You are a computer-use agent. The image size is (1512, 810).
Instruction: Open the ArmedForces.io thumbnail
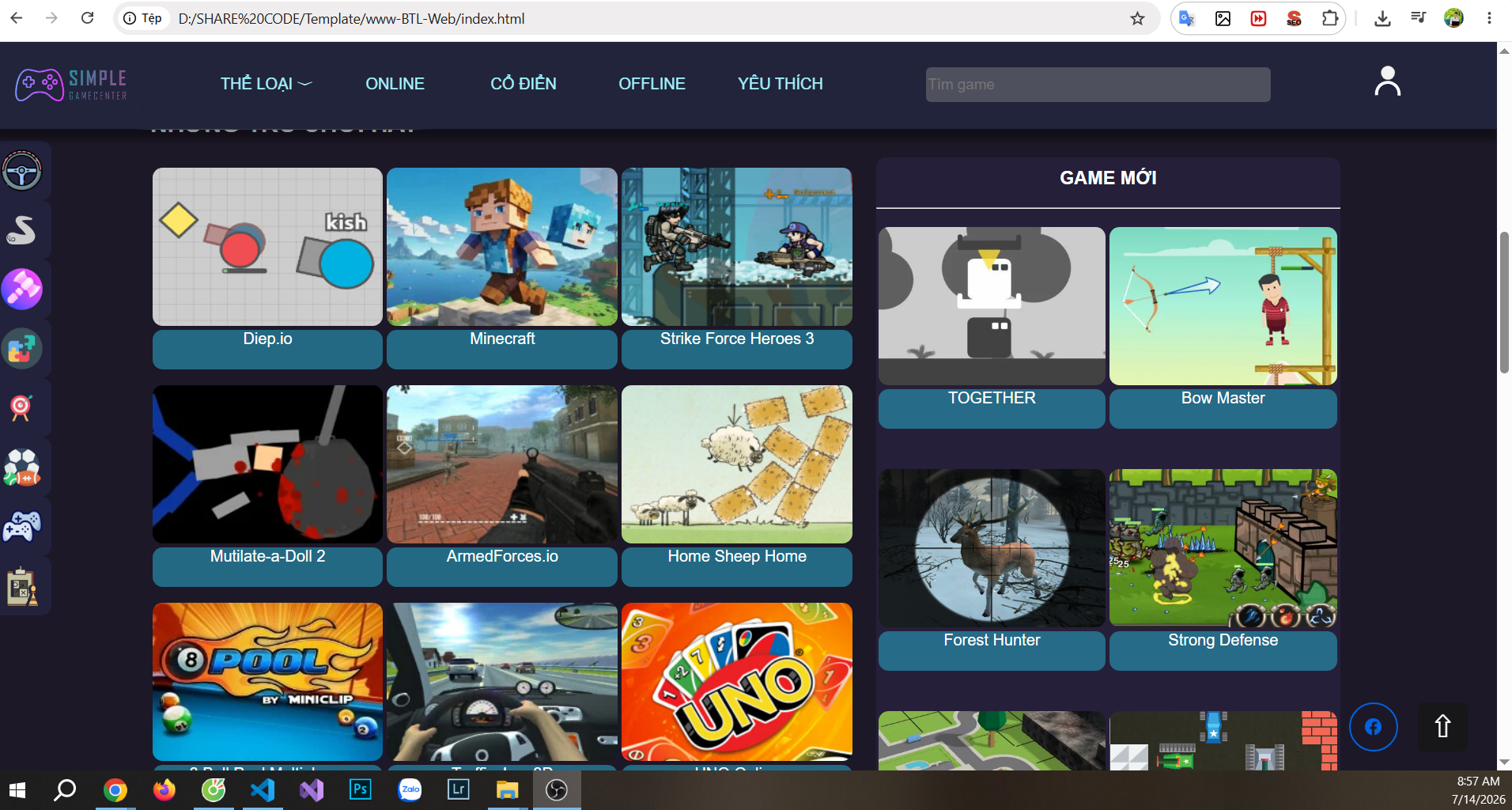coord(502,464)
